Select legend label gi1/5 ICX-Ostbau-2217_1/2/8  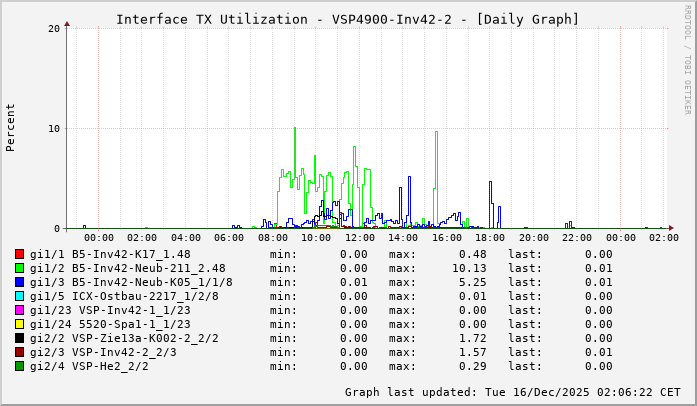click(124, 296)
